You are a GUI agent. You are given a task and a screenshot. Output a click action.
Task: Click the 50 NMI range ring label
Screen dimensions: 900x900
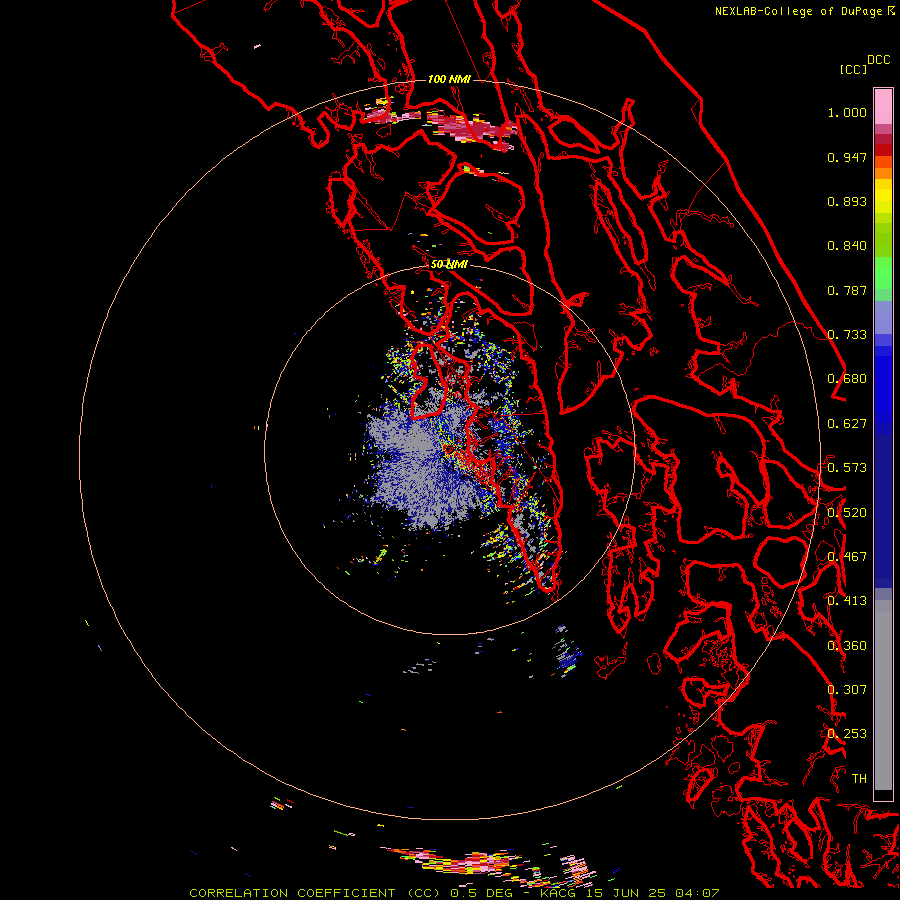(449, 265)
